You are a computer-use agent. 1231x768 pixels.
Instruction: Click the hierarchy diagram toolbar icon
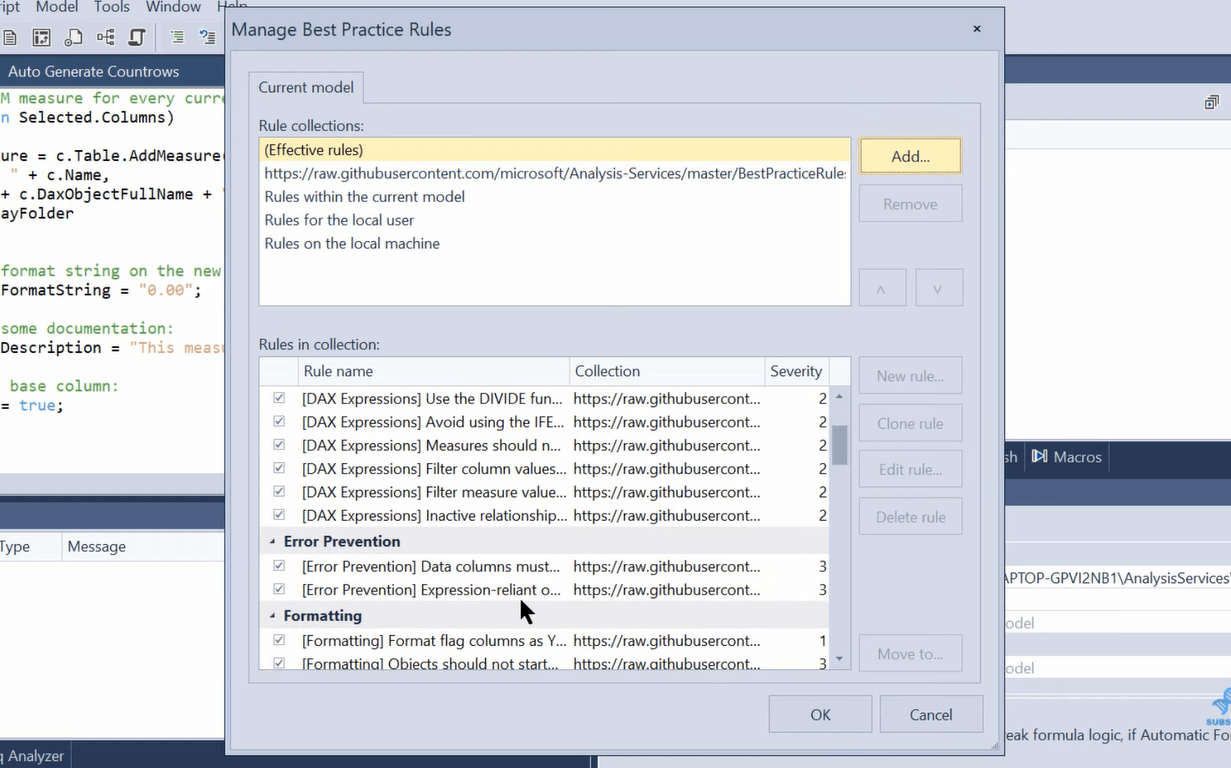coord(105,38)
